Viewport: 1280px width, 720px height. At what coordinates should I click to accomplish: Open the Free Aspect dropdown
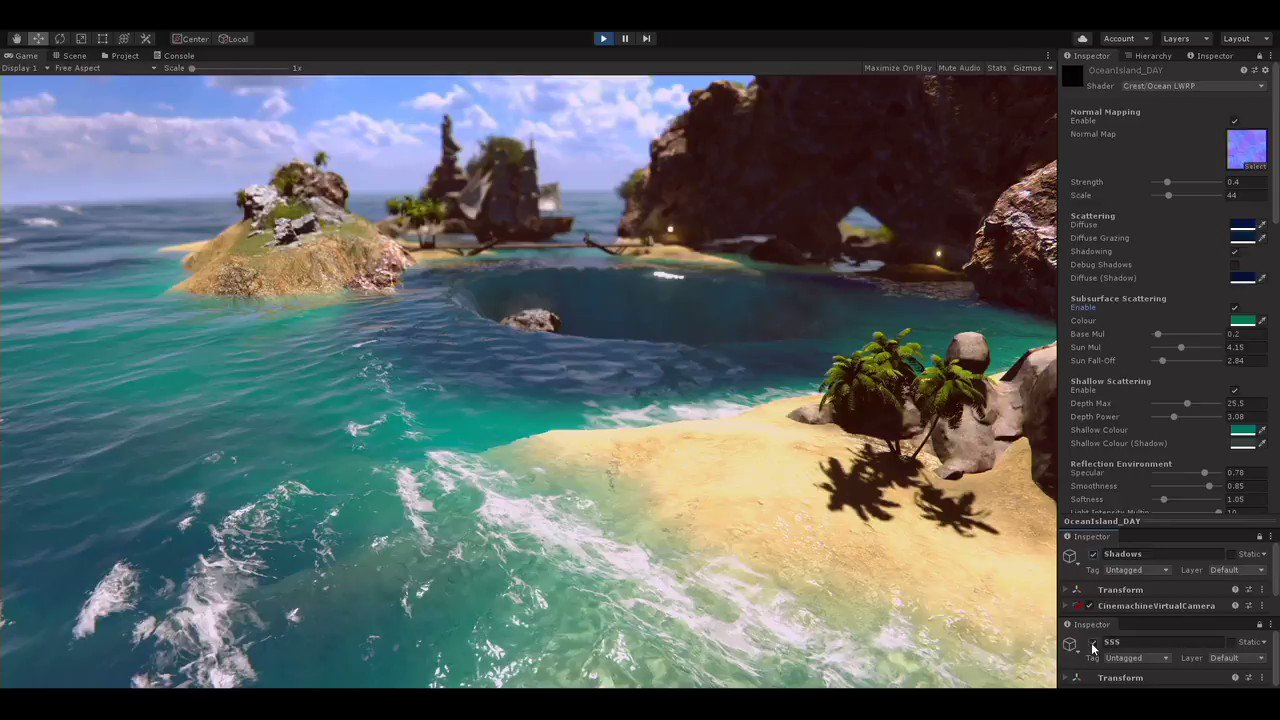(106, 68)
